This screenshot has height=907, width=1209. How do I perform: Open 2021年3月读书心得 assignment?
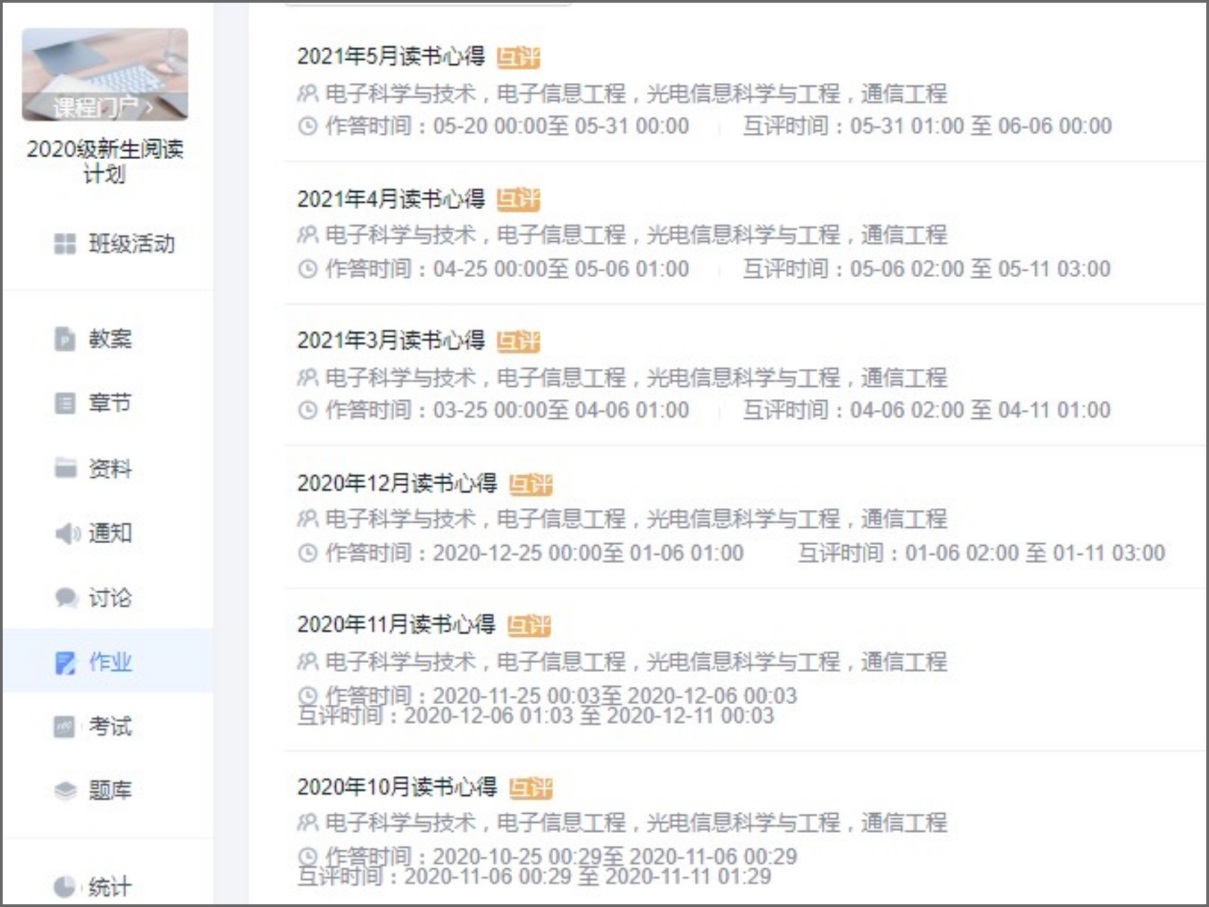click(391, 340)
